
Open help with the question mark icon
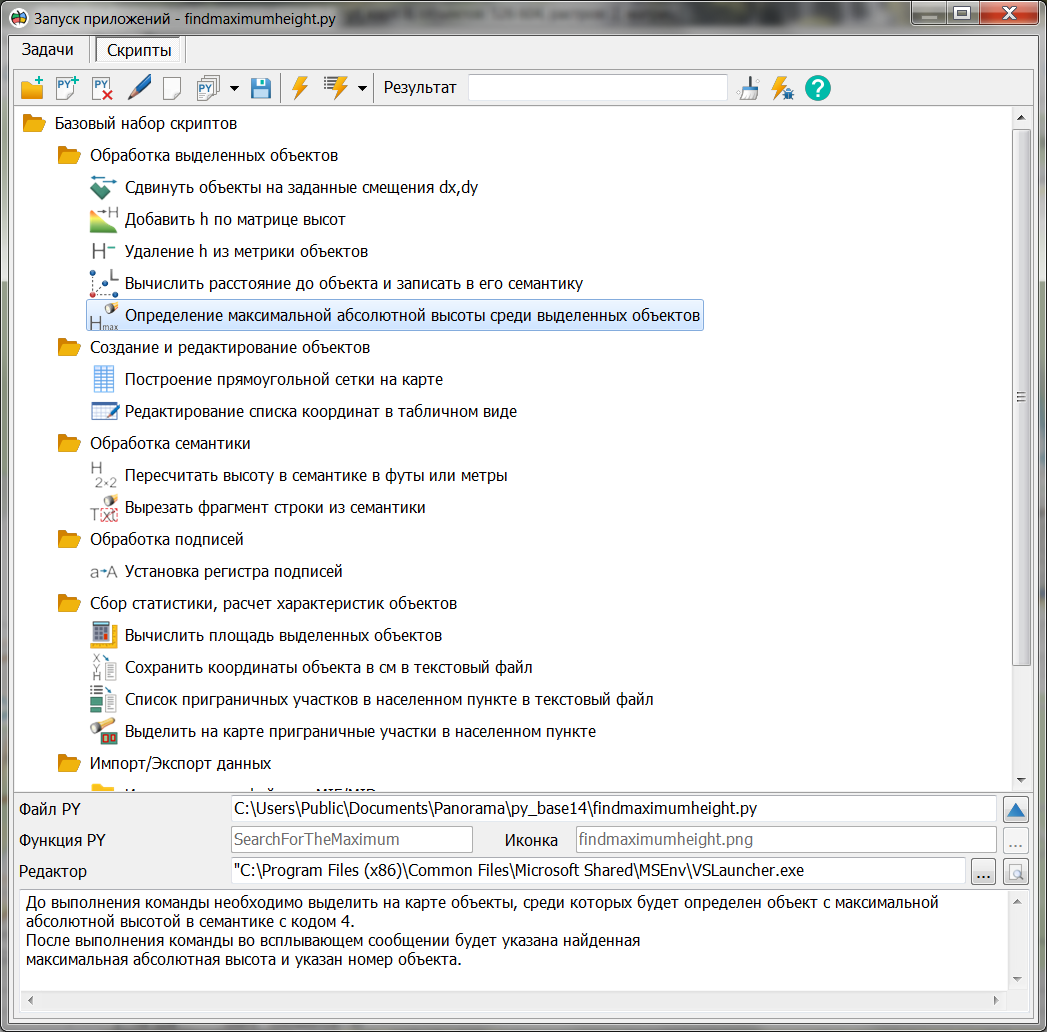click(817, 88)
